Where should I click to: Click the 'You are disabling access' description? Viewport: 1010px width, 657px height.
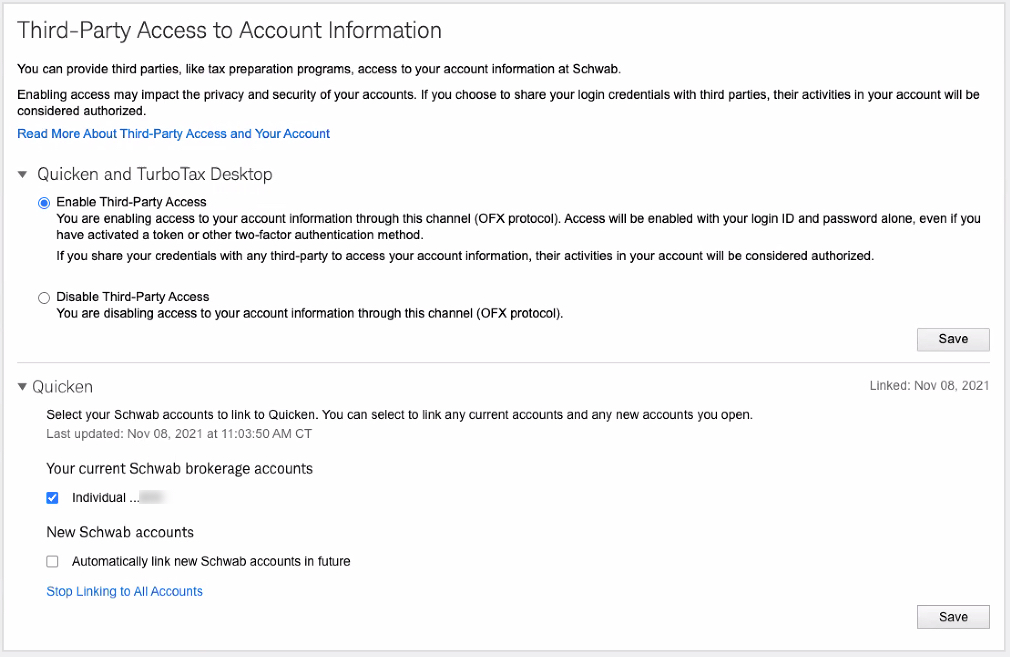(x=310, y=314)
